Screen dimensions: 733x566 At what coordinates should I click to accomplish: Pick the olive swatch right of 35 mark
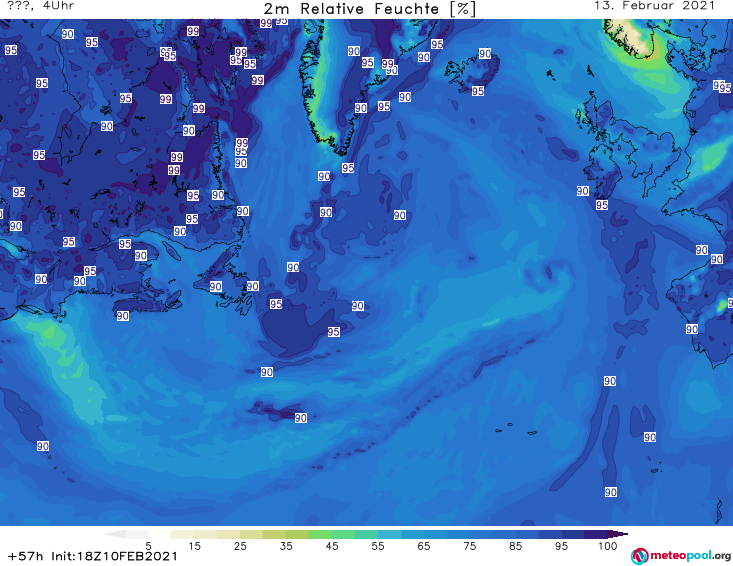[297, 534]
